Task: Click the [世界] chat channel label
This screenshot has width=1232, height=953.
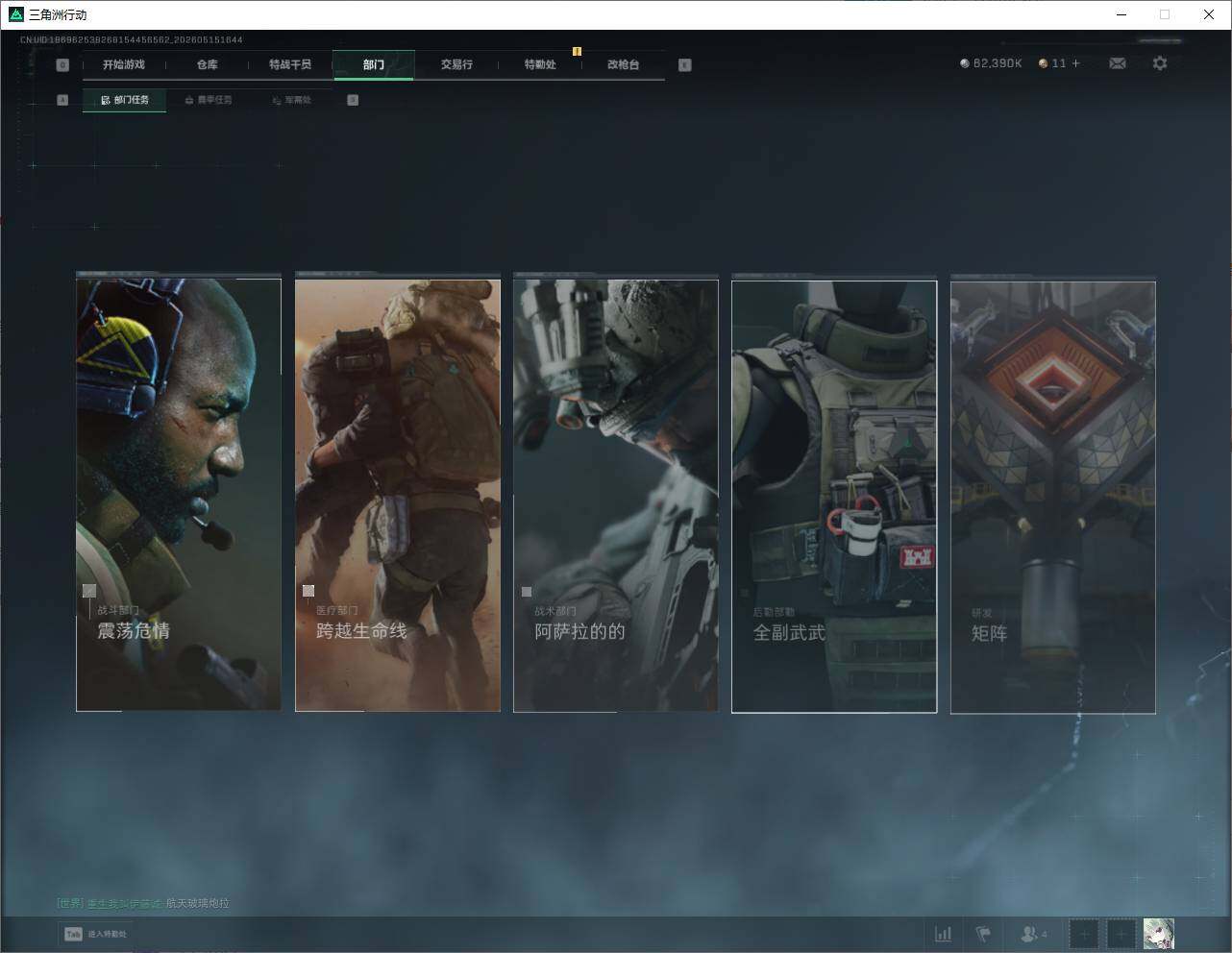Action: [x=70, y=903]
